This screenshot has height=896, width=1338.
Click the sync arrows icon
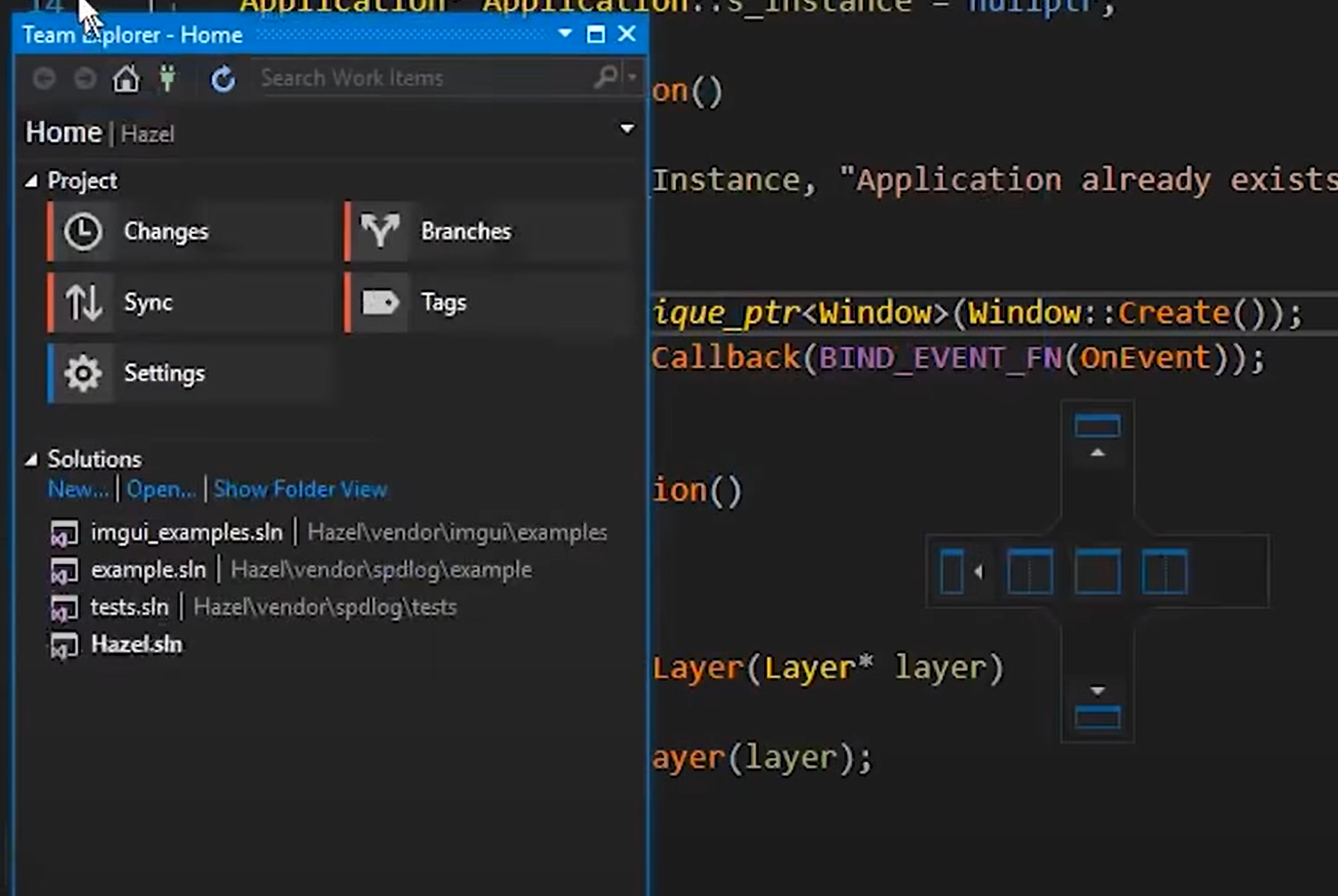tap(84, 303)
